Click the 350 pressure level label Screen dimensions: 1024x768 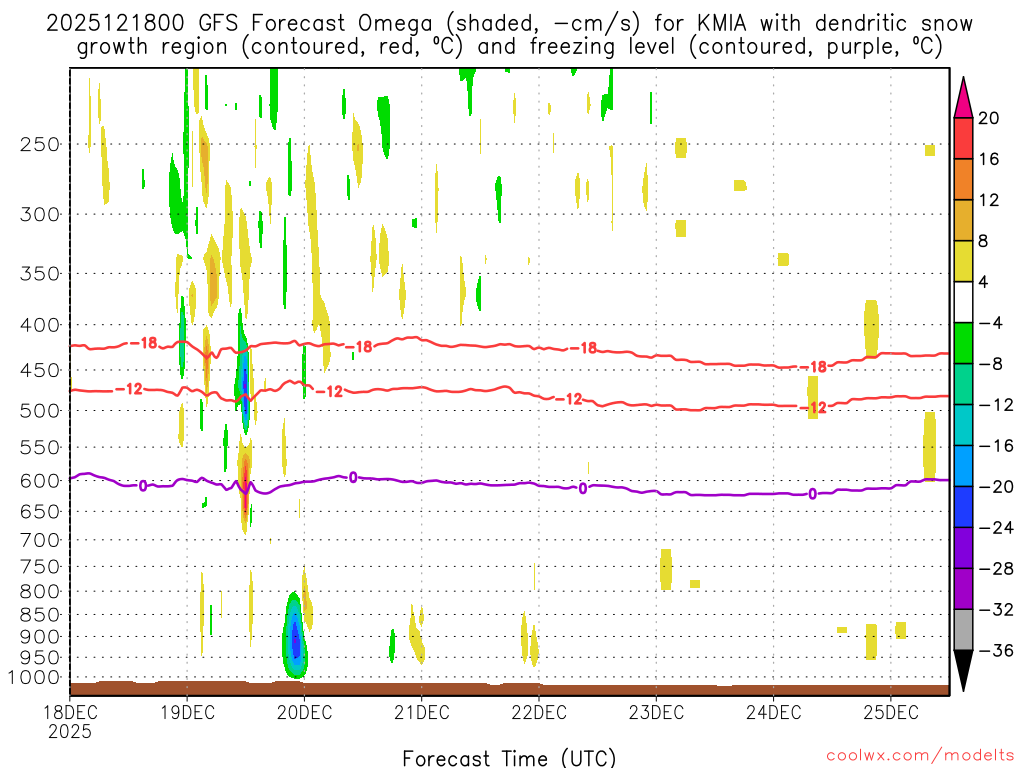point(40,273)
